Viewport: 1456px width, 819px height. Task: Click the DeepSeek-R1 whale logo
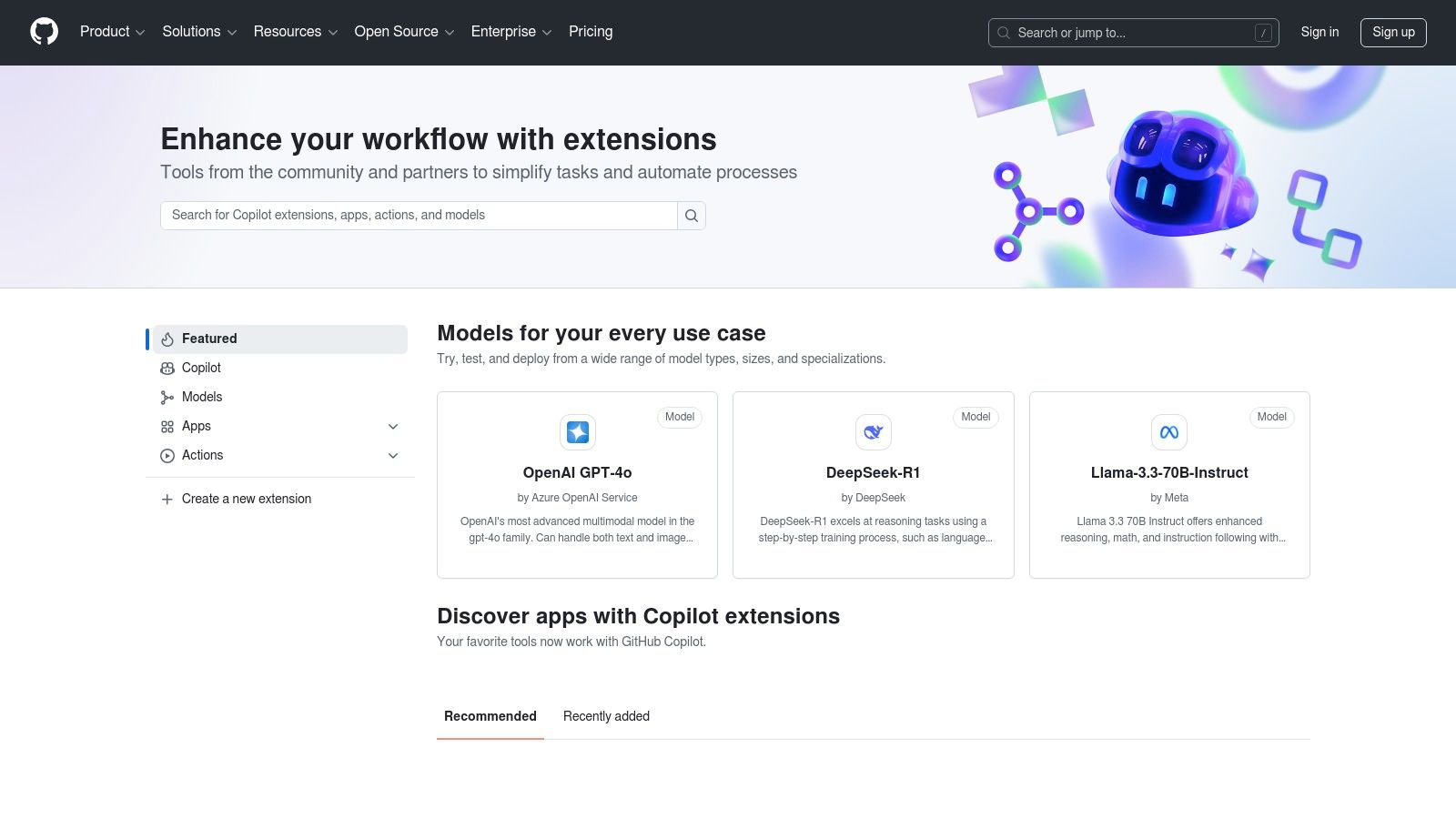(874, 432)
